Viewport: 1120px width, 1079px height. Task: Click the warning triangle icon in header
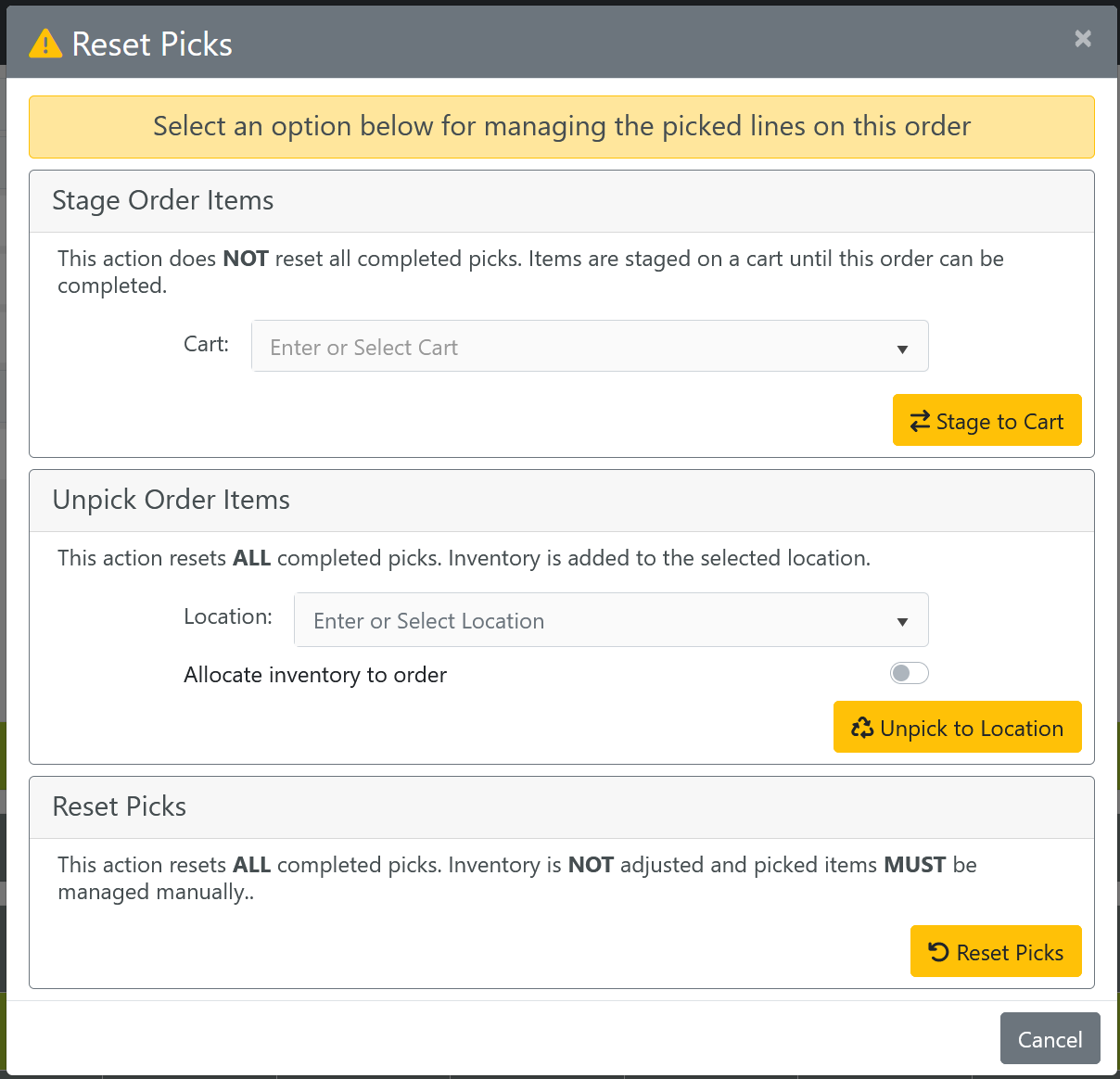pos(45,44)
